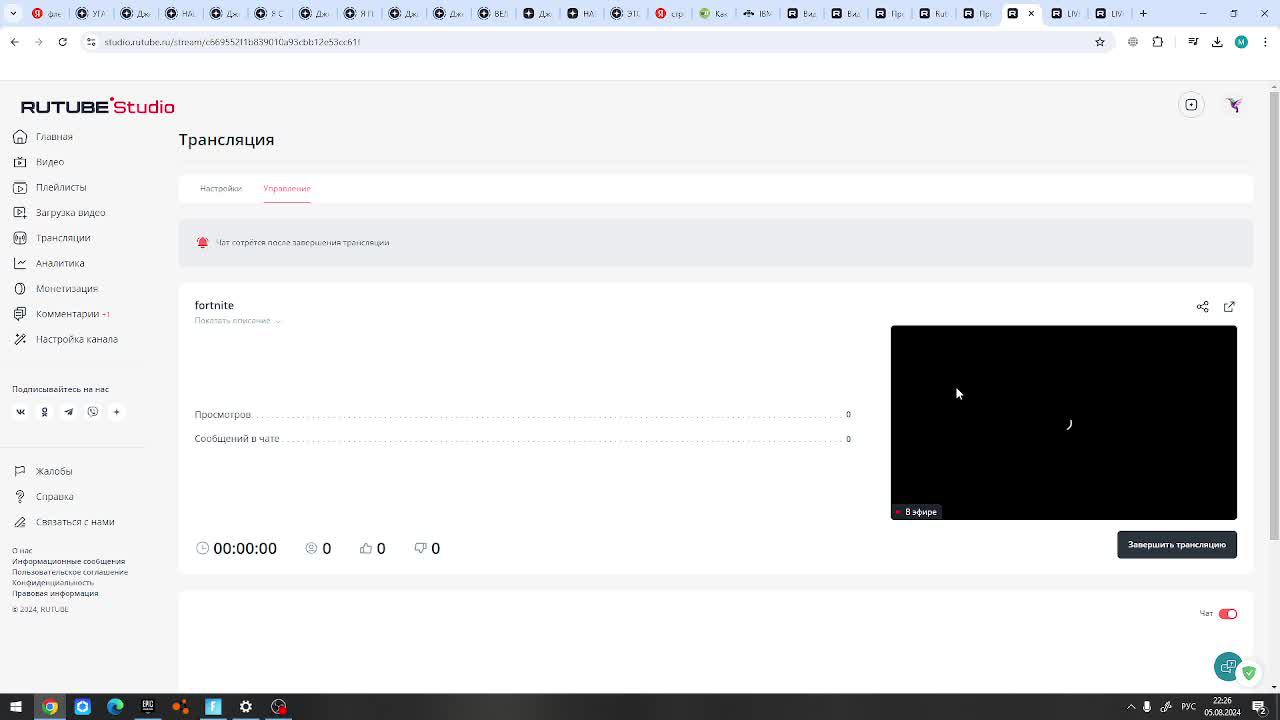Open browser media control icon
Image resolution: width=1280 pixels, height=720 pixels.
[1193, 42]
